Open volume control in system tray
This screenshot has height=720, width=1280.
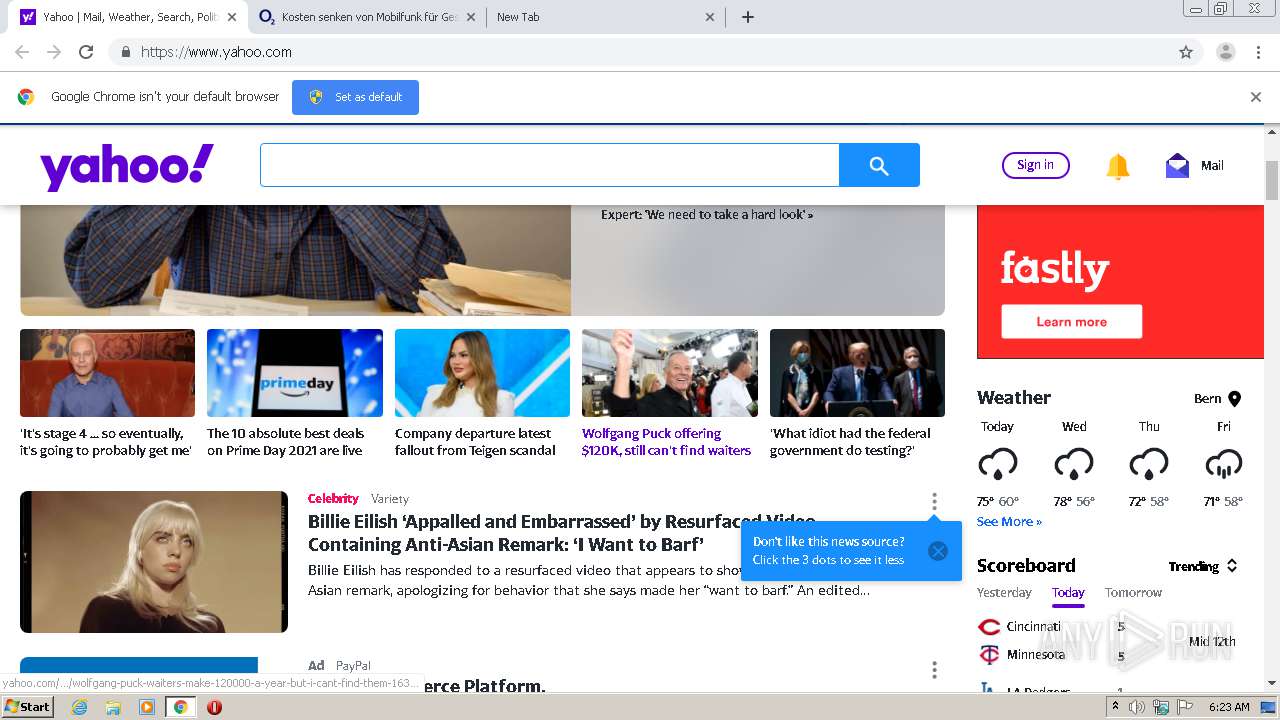point(1137,707)
